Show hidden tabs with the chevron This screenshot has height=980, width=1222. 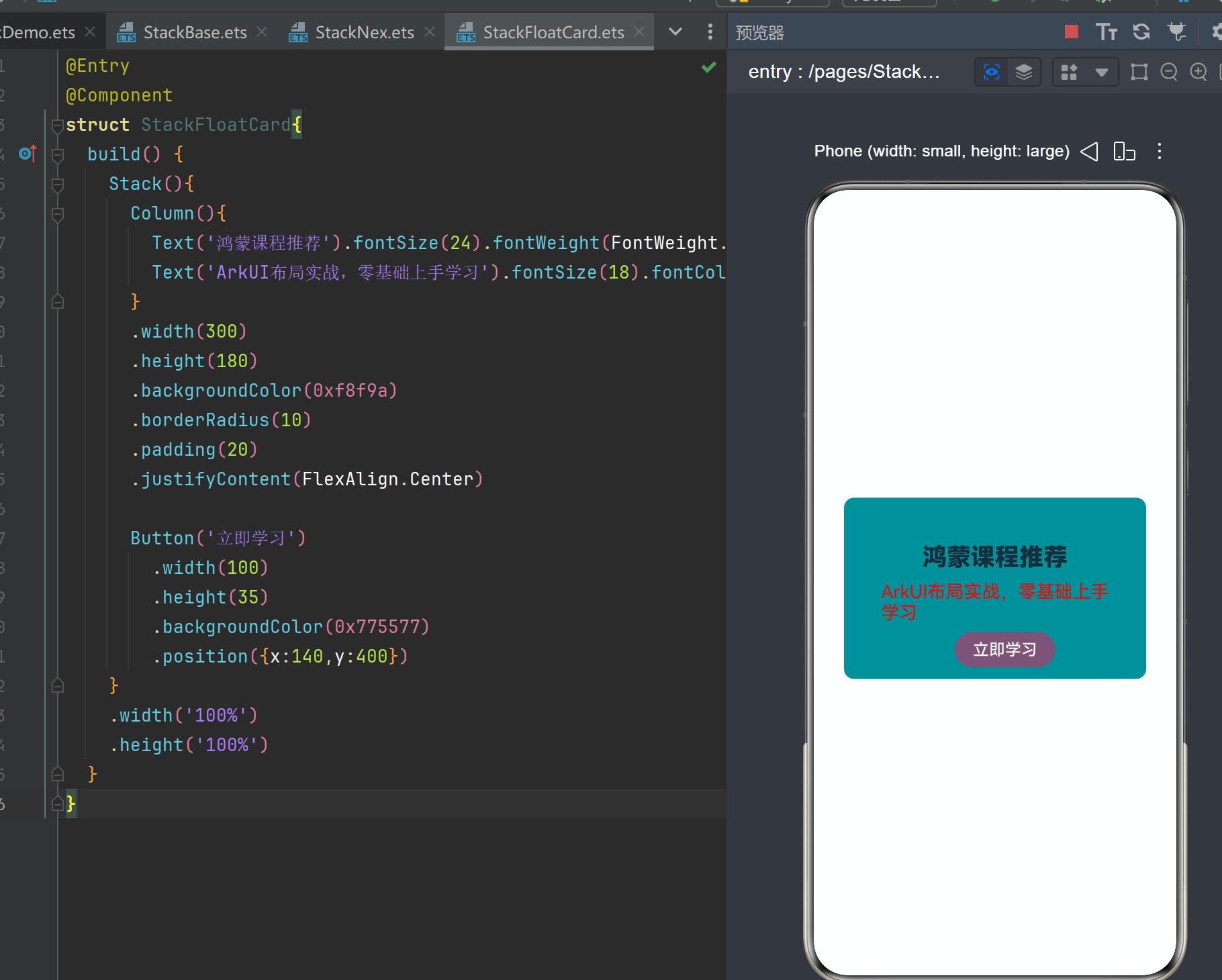point(675,32)
